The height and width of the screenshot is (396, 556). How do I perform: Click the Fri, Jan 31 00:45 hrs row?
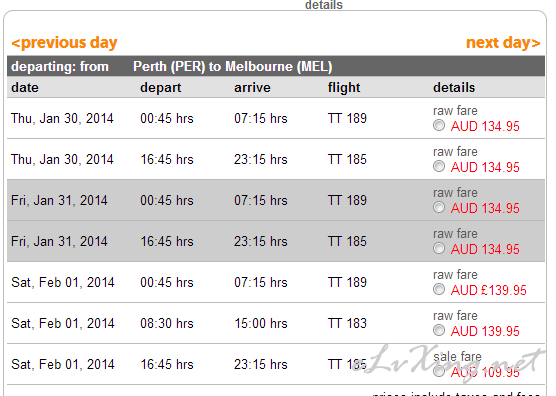[276, 200]
